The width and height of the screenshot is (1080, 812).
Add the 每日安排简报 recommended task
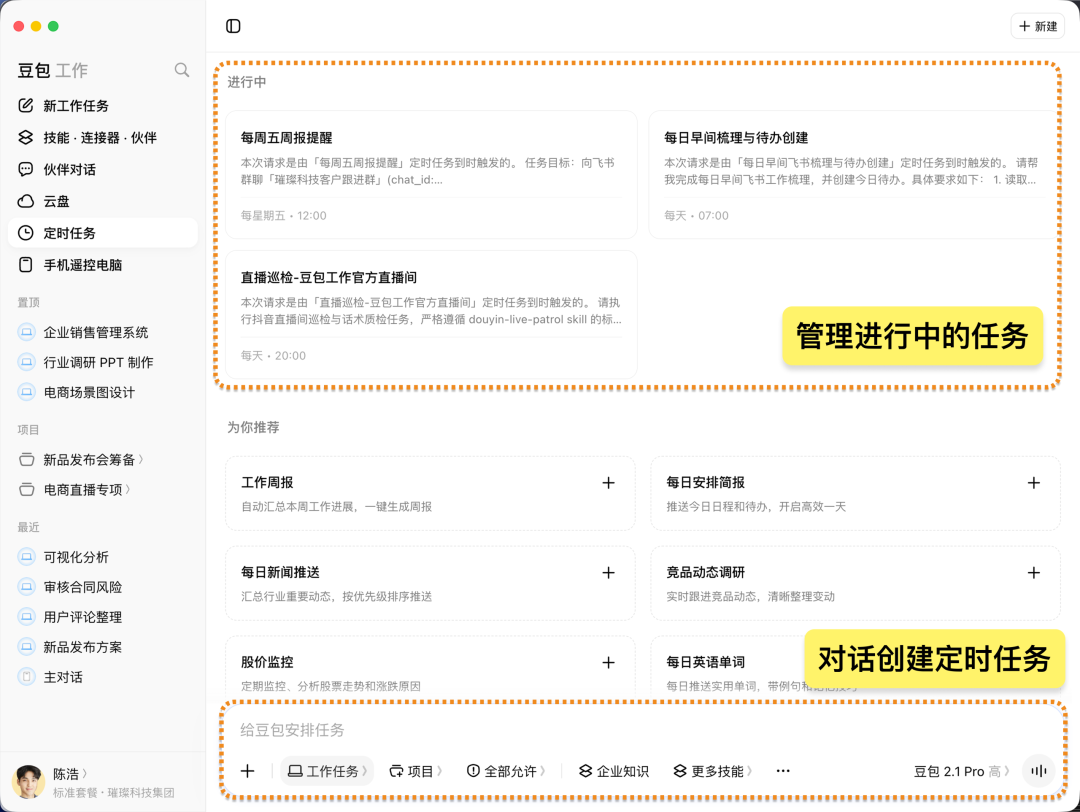[x=1033, y=483]
